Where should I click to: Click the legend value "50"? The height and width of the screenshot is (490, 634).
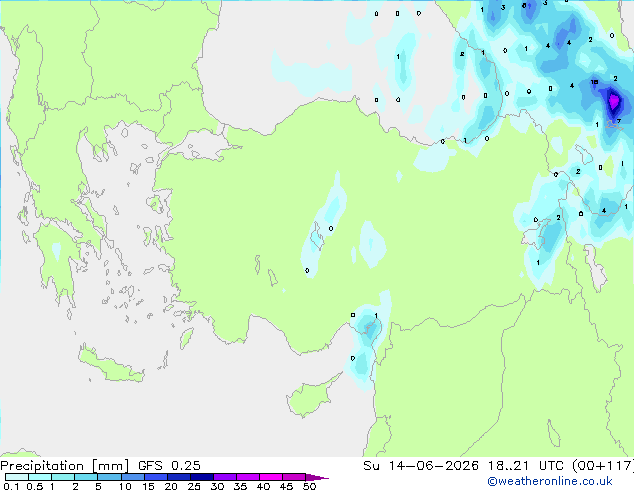point(309,486)
